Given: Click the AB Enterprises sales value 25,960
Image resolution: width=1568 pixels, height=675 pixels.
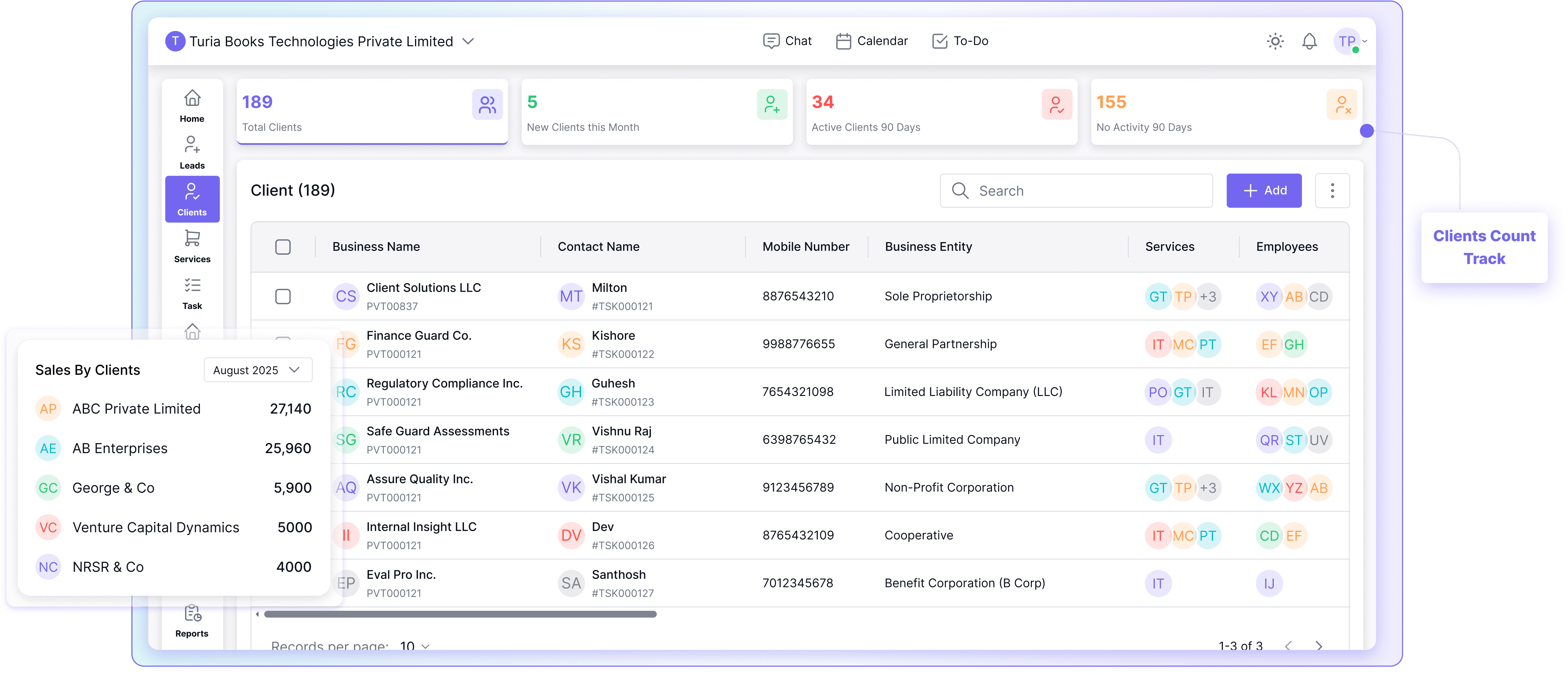Looking at the screenshot, I should [x=288, y=448].
